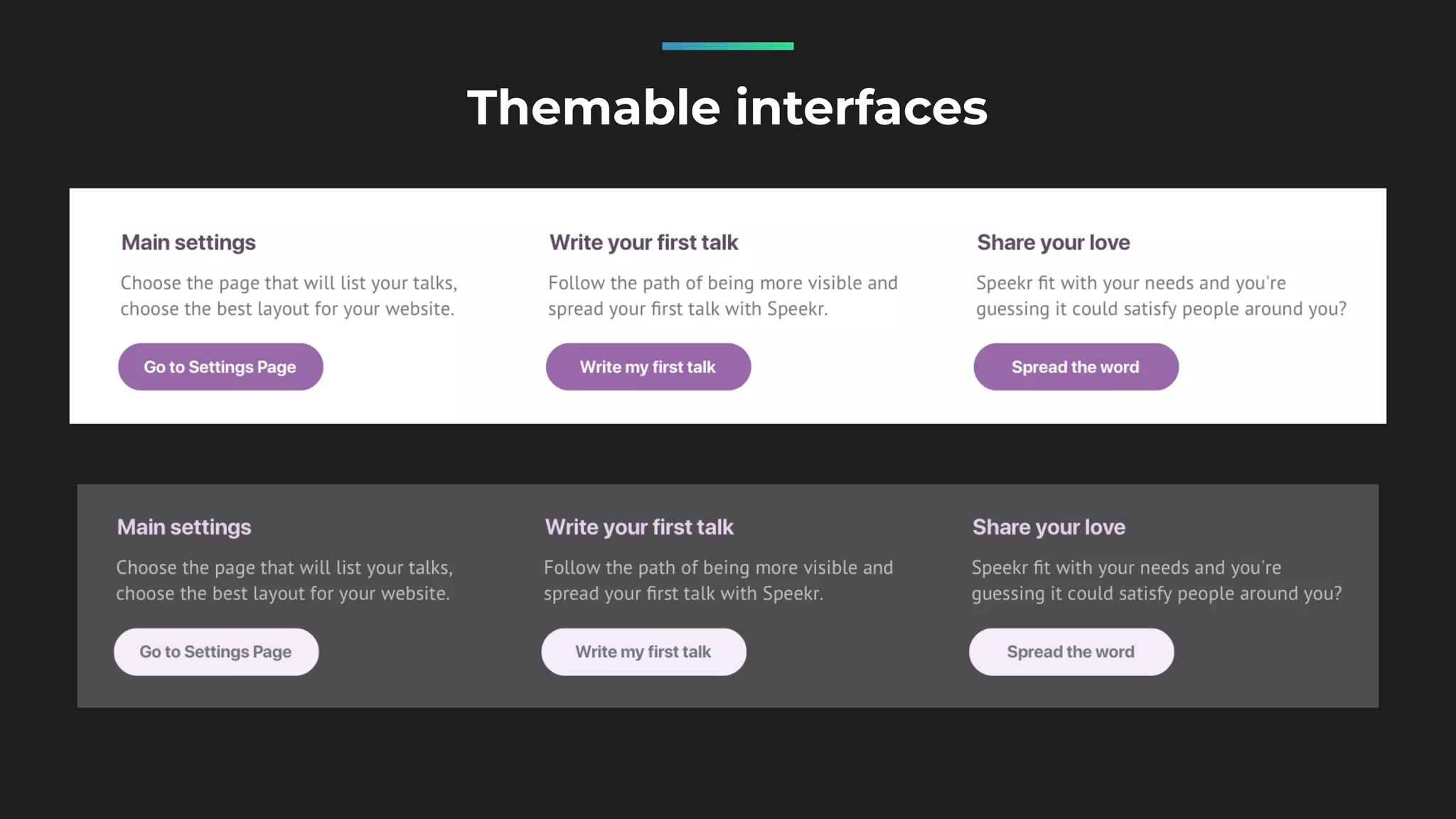Click the Speekr fit description in white panel

pyautogui.click(x=1161, y=296)
